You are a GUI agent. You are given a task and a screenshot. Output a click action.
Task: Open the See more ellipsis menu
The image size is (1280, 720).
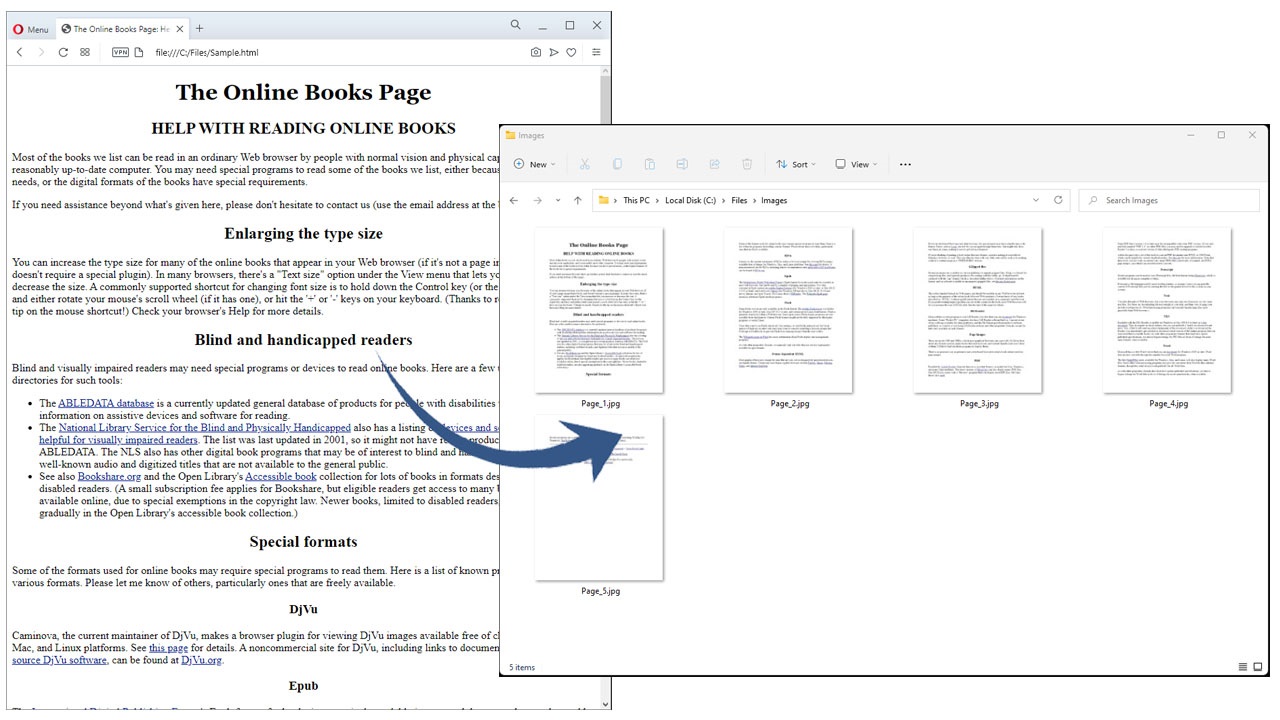pos(905,164)
